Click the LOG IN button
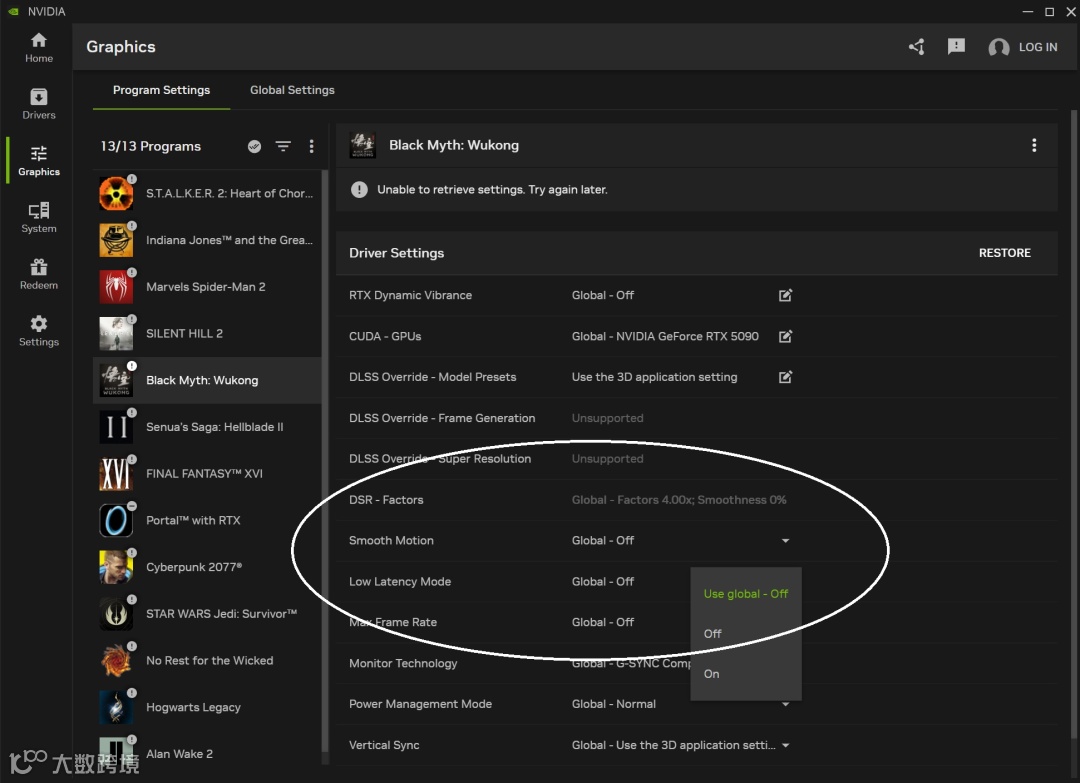 tap(1038, 47)
